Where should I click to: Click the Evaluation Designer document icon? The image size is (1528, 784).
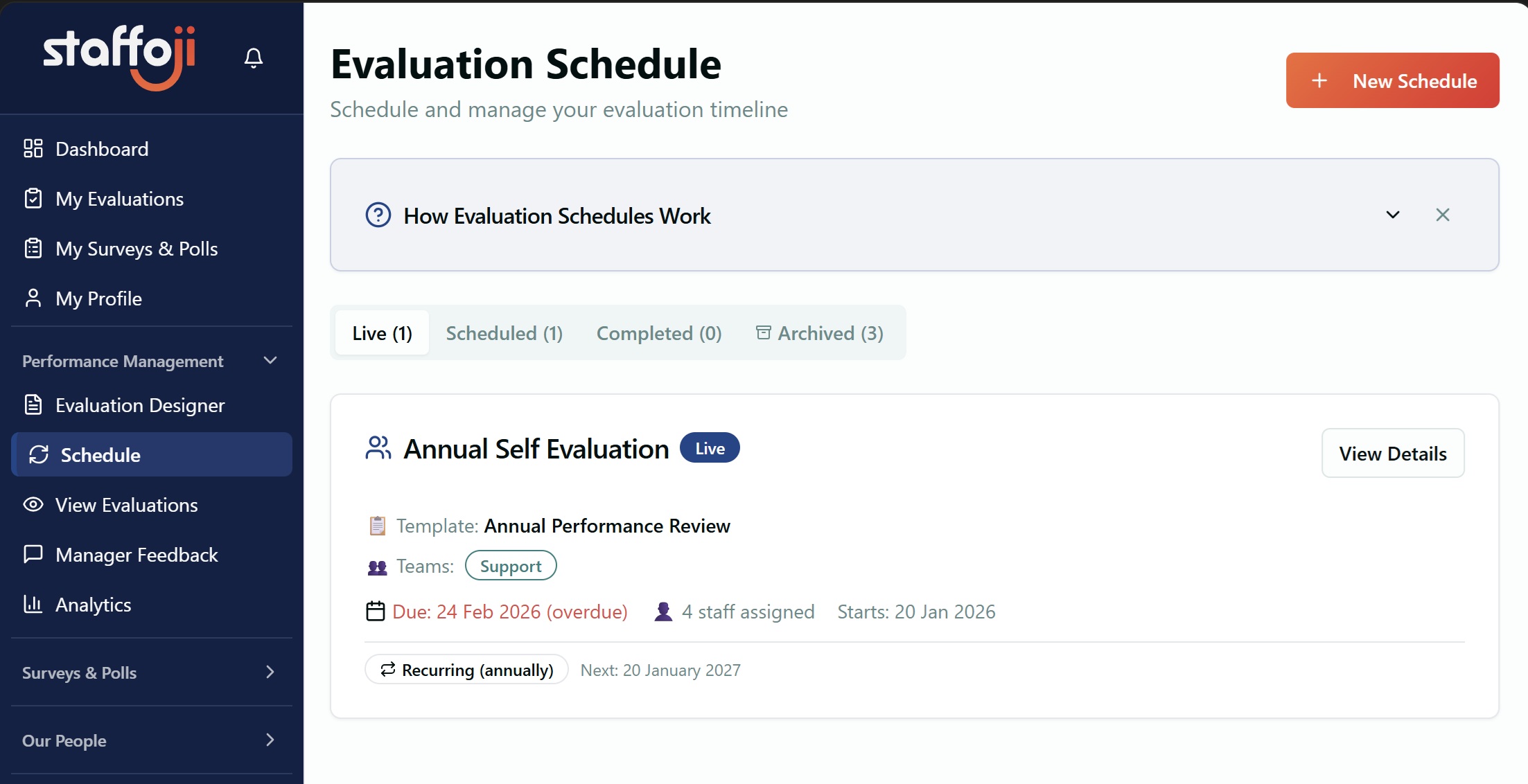[33, 404]
